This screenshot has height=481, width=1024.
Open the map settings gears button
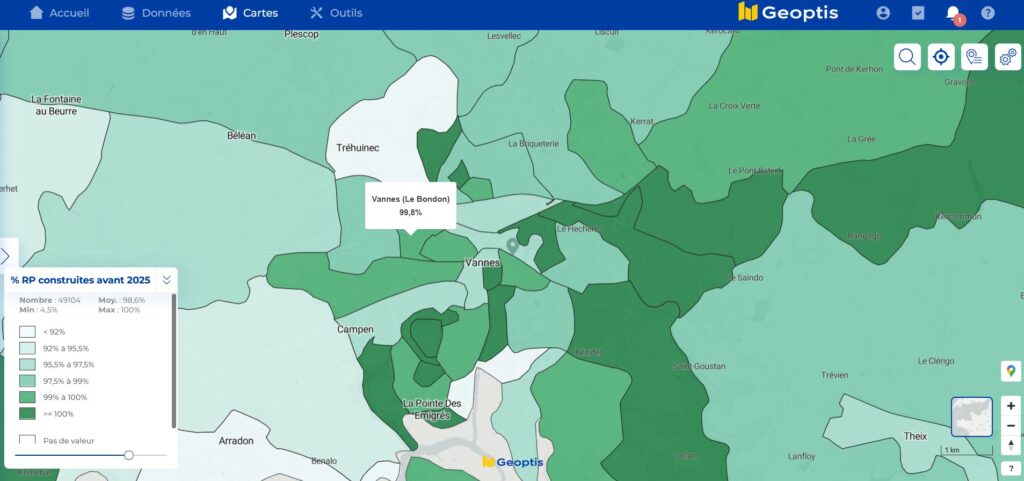click(1008, 57)
